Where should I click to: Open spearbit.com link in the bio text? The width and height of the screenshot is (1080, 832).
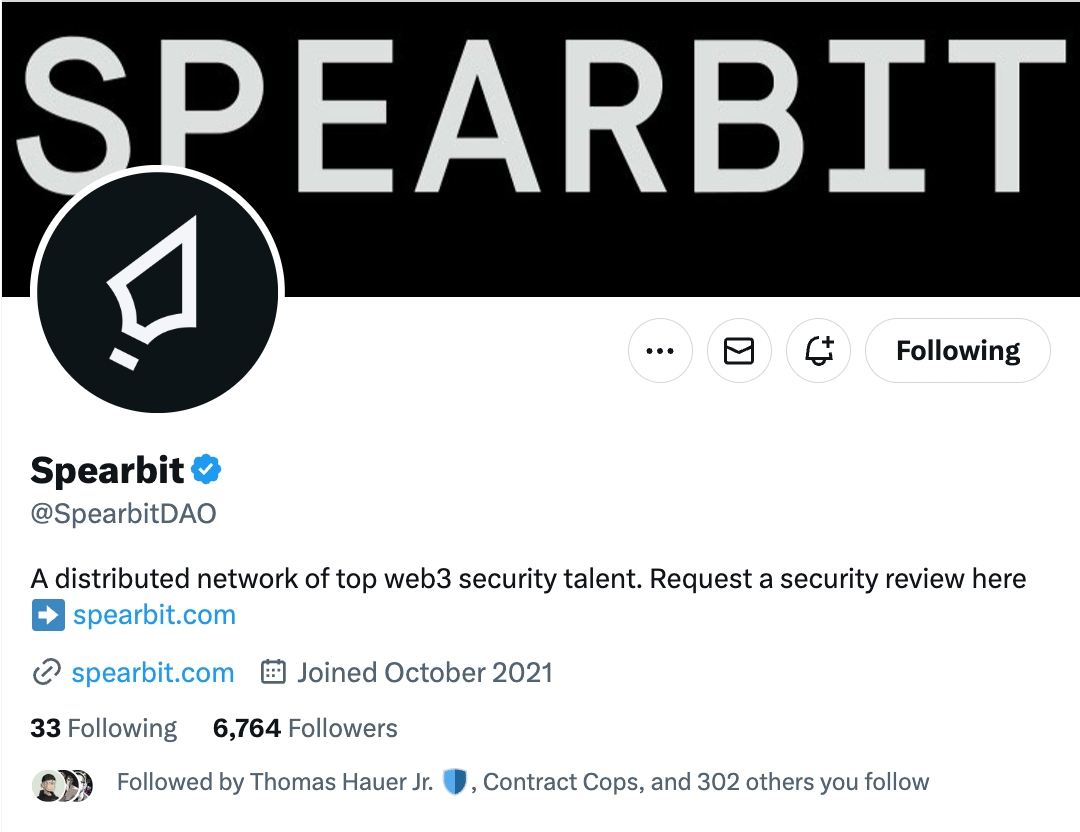154,614
